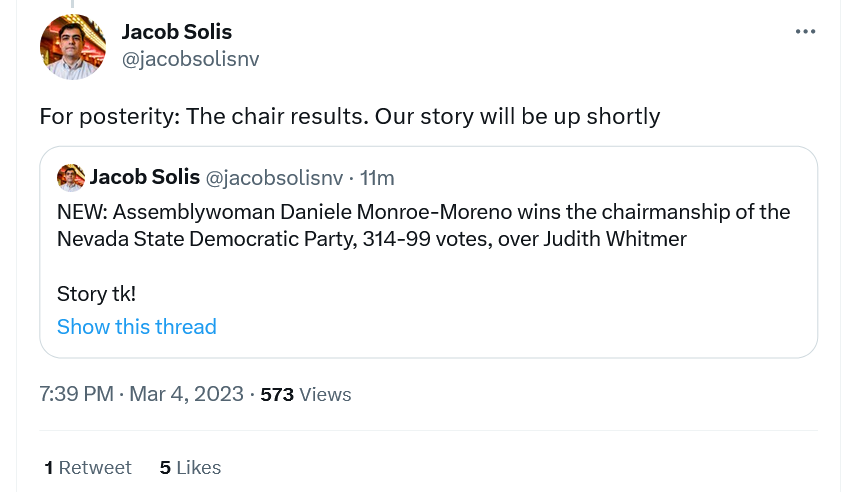Viewport: 868px width, 492px height.
Task: Click Jacob Solis name inside the quoted tweet
Action: pyautogui.click(x=144, y=178)
